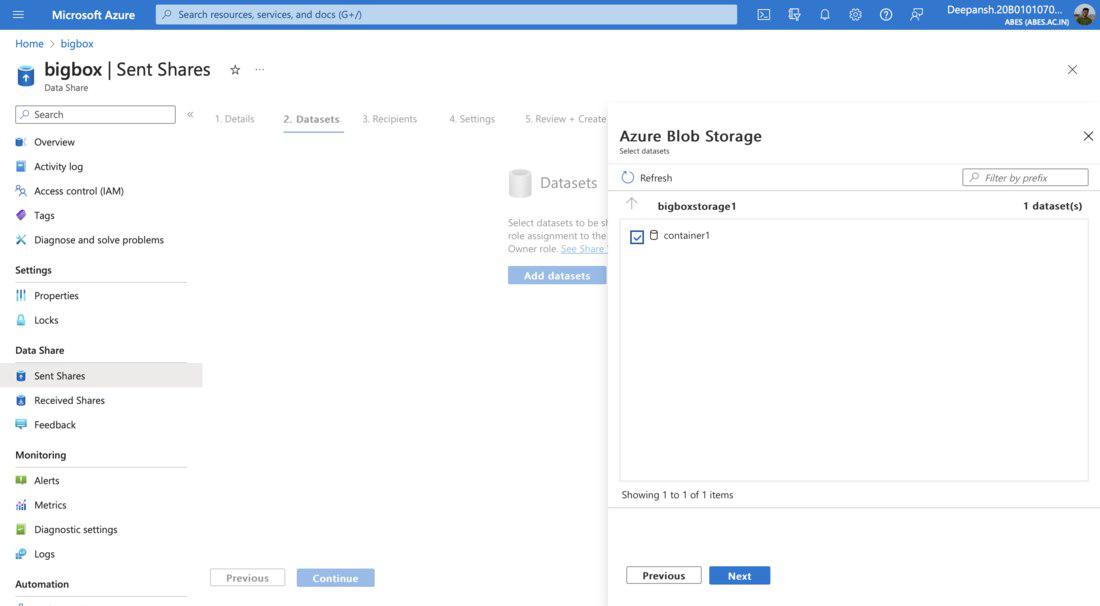Favorite bigbox with the star icon
The height and width of the screenshot is (606, 1100).
coord(235,70)
